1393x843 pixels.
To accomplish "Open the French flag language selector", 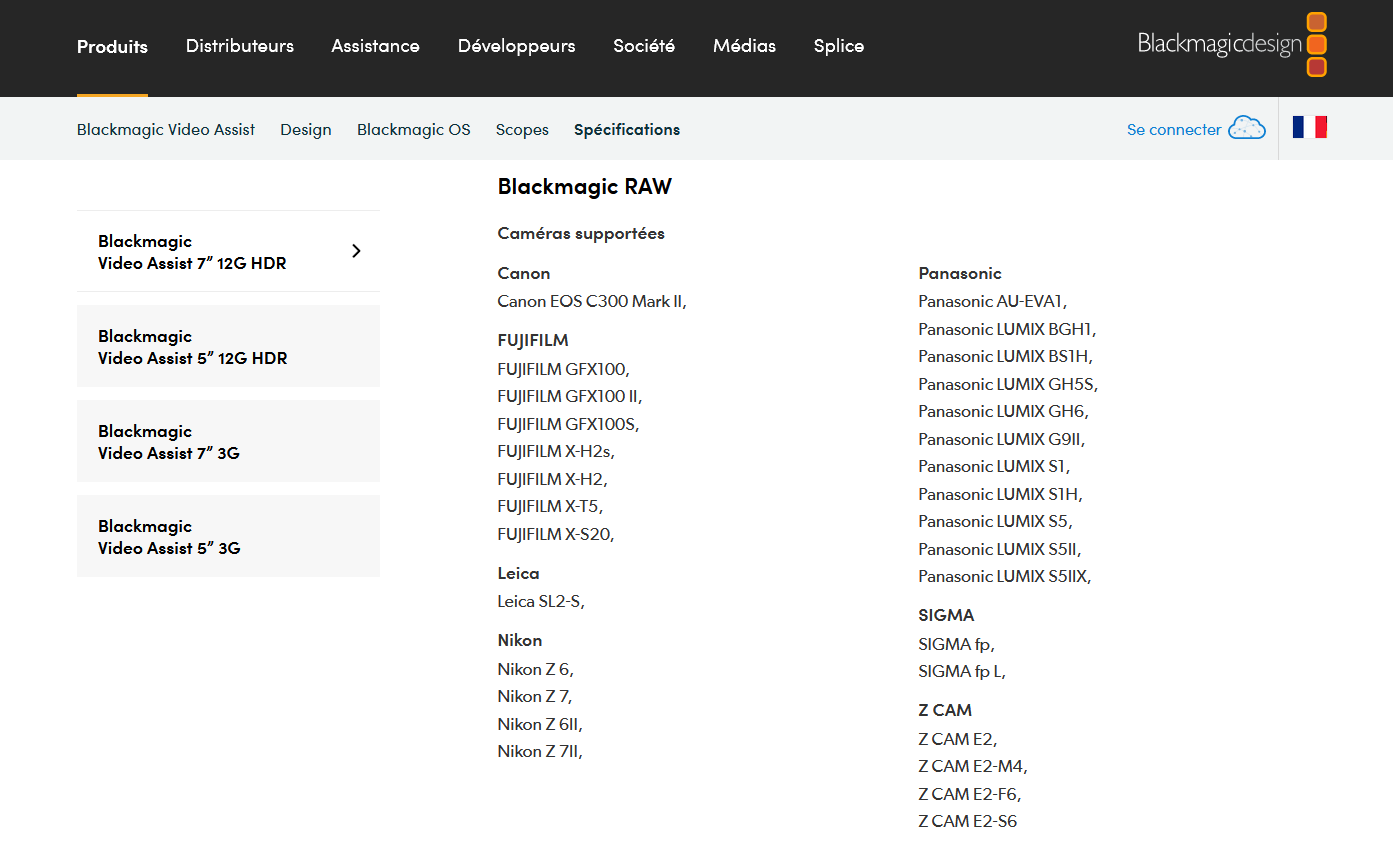I will [x=1309, y=127].
